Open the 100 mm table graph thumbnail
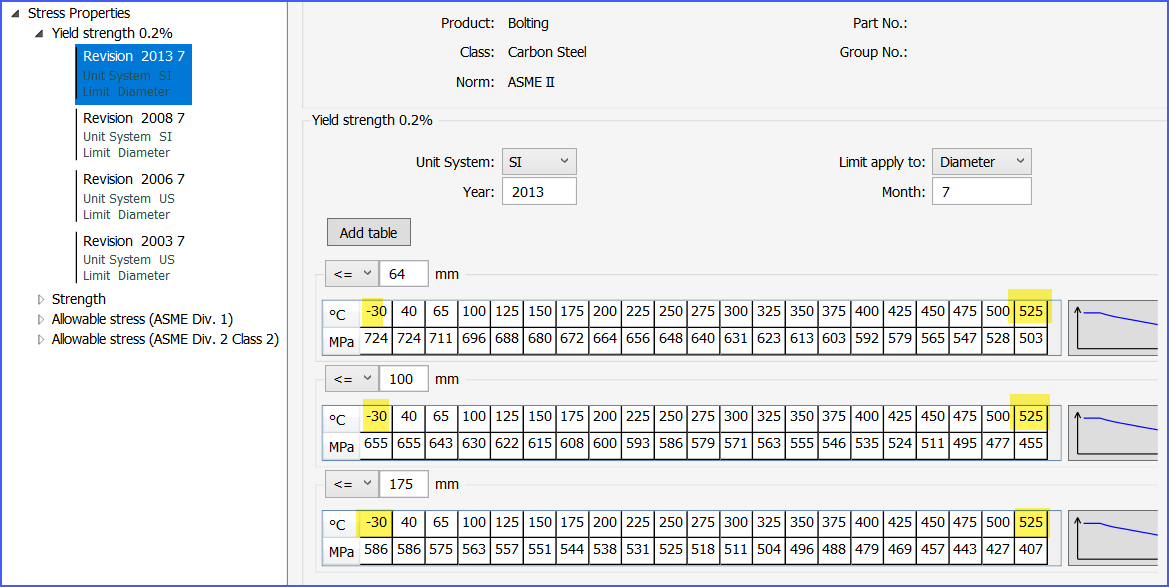 (1116, 433)
